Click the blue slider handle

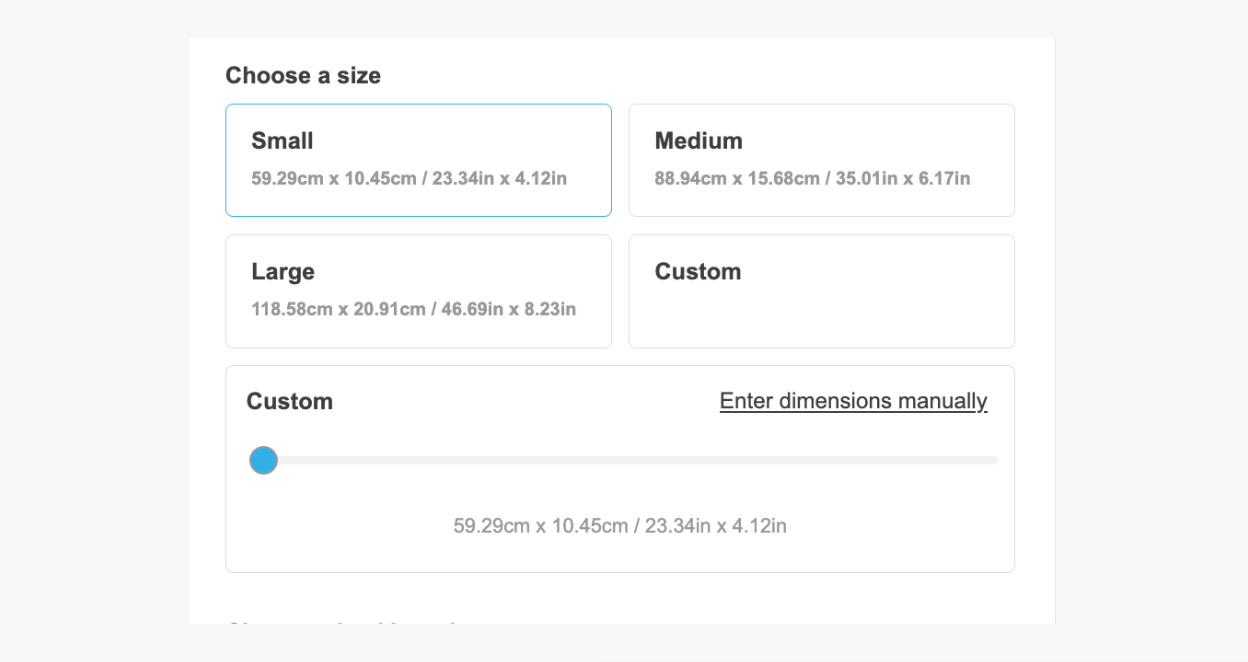[263, 460]
